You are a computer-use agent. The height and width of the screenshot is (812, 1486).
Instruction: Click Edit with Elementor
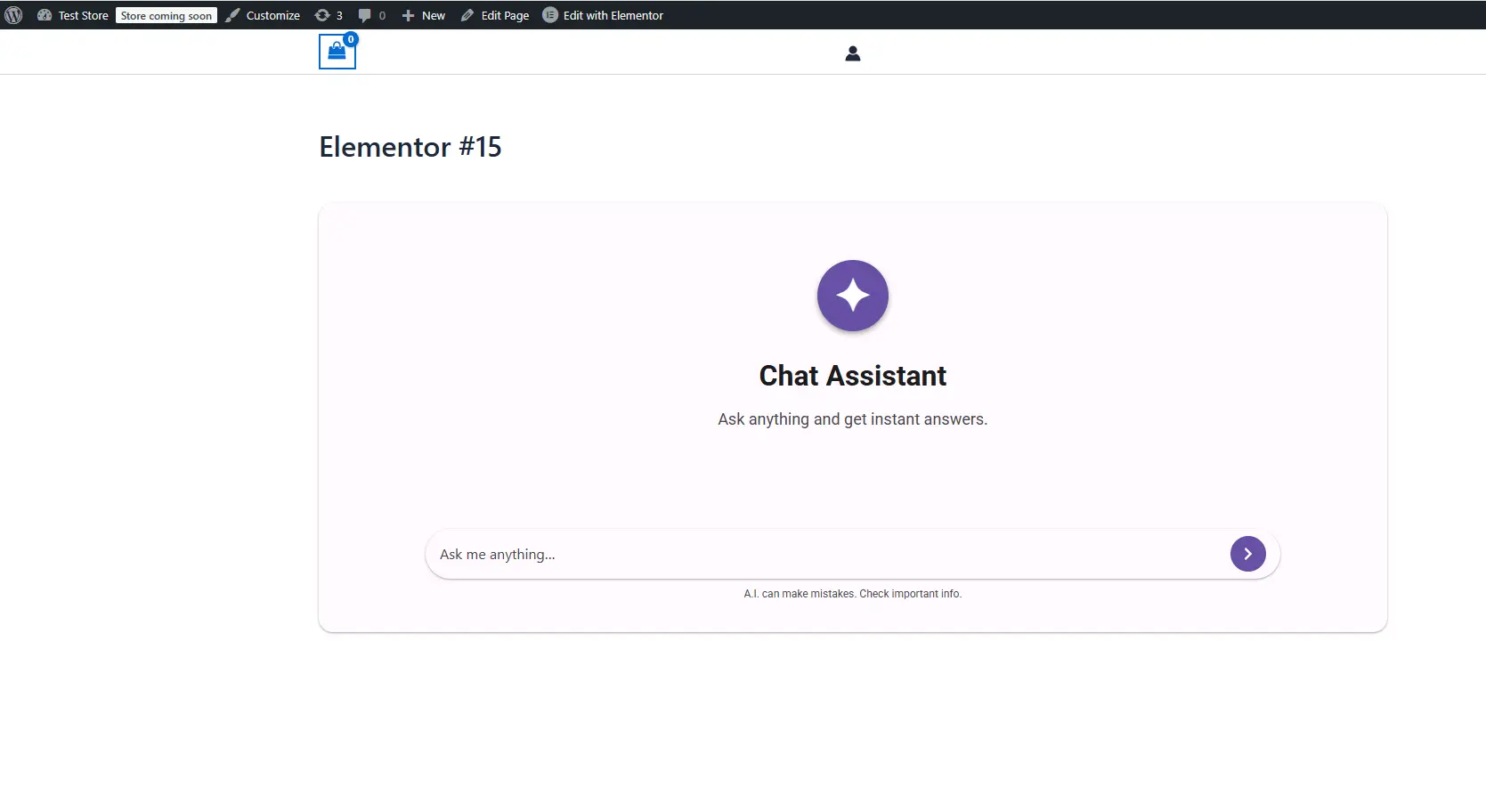(603, 15)
